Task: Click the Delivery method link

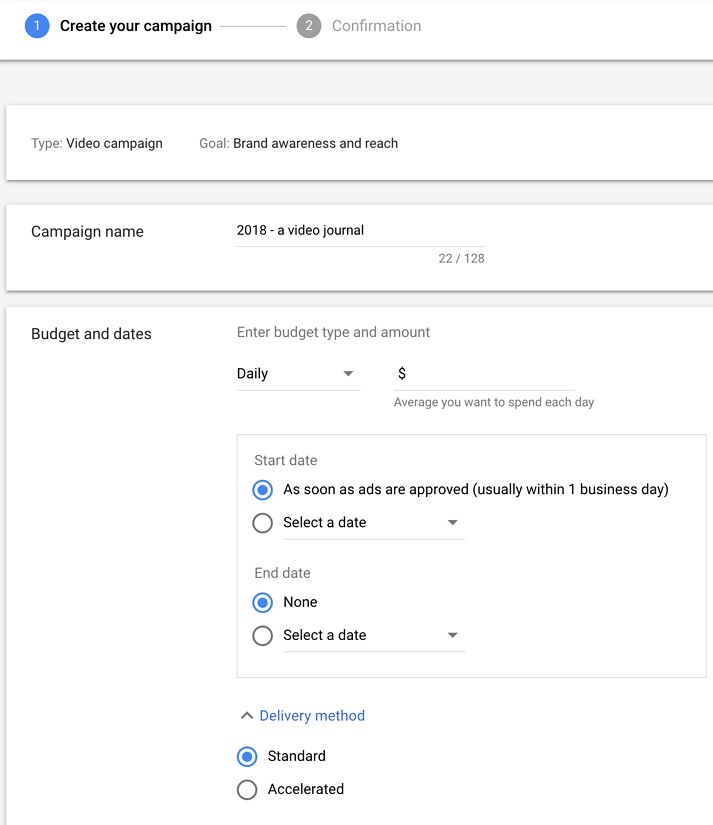Action: (x=312, y=716)
